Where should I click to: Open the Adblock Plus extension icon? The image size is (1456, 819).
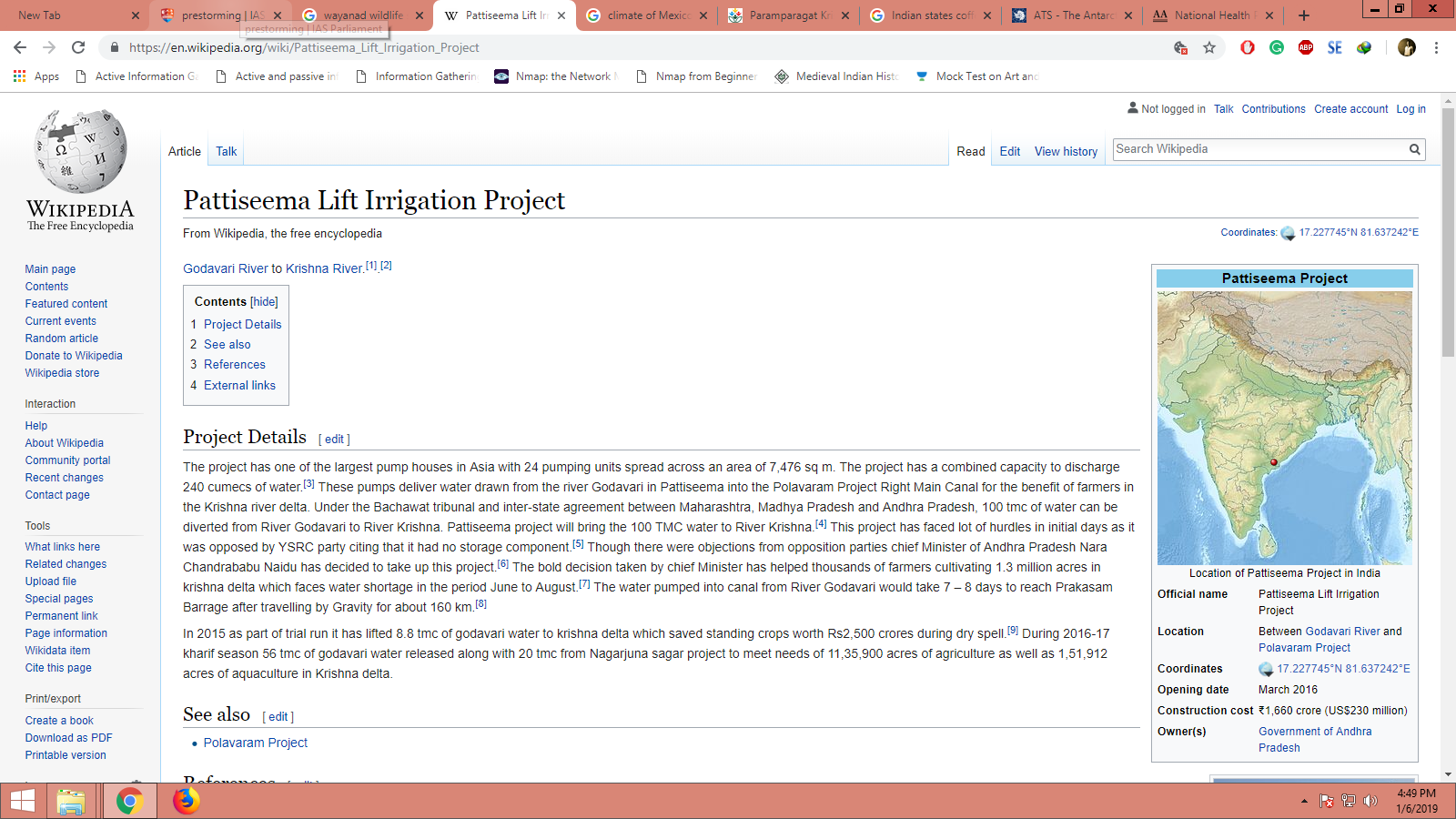(x=1306, y=47)
